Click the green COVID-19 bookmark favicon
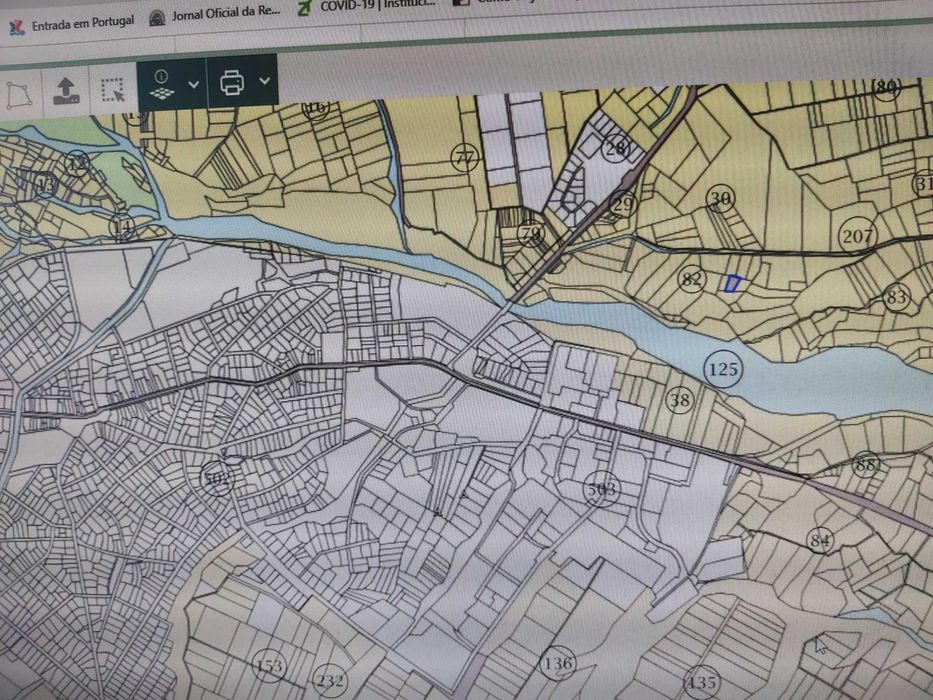This screenshot has width=933, height=700. point(305,8)
